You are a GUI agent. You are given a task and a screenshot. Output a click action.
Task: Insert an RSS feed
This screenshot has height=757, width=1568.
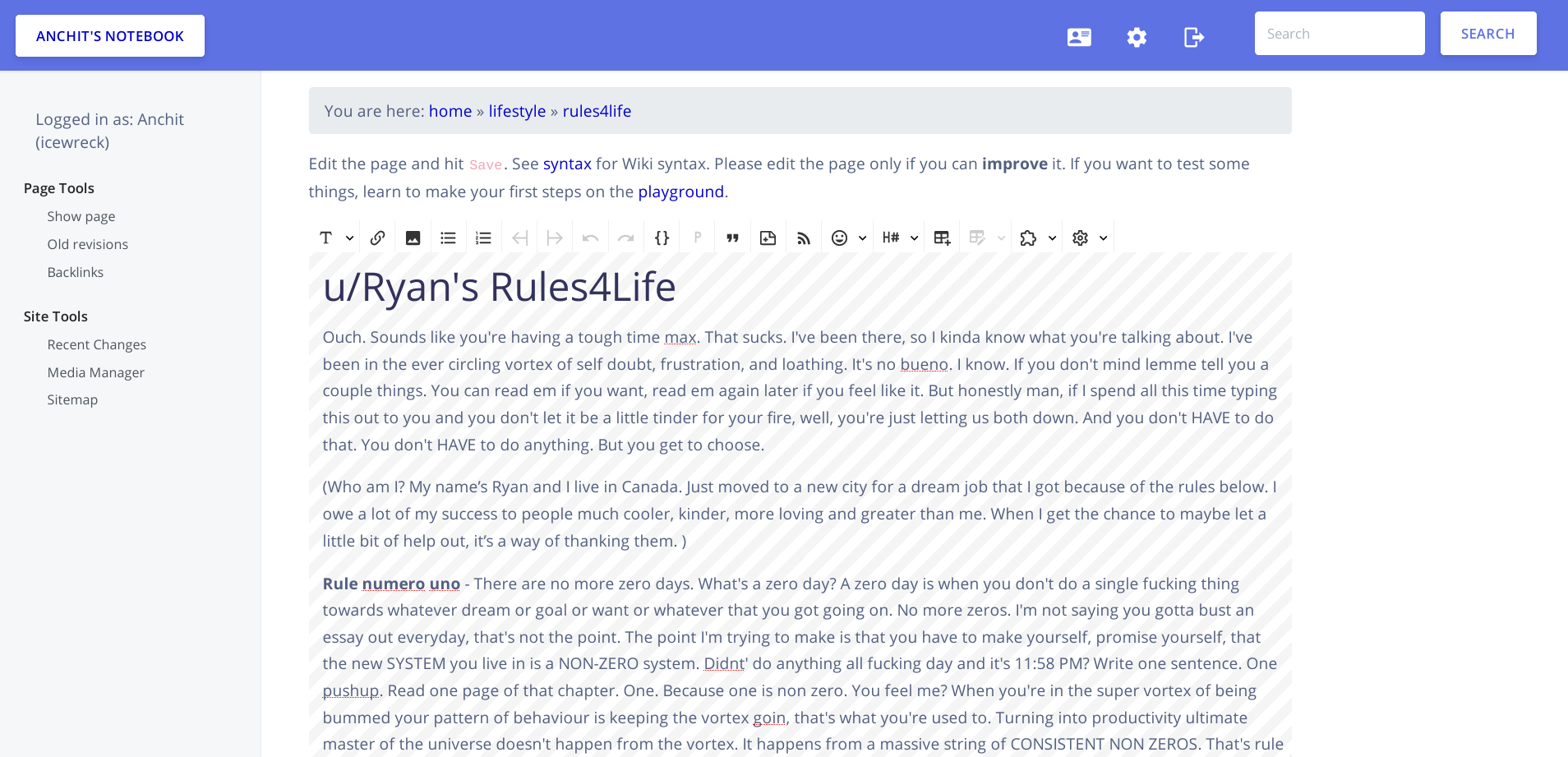[x=804, y=238]
